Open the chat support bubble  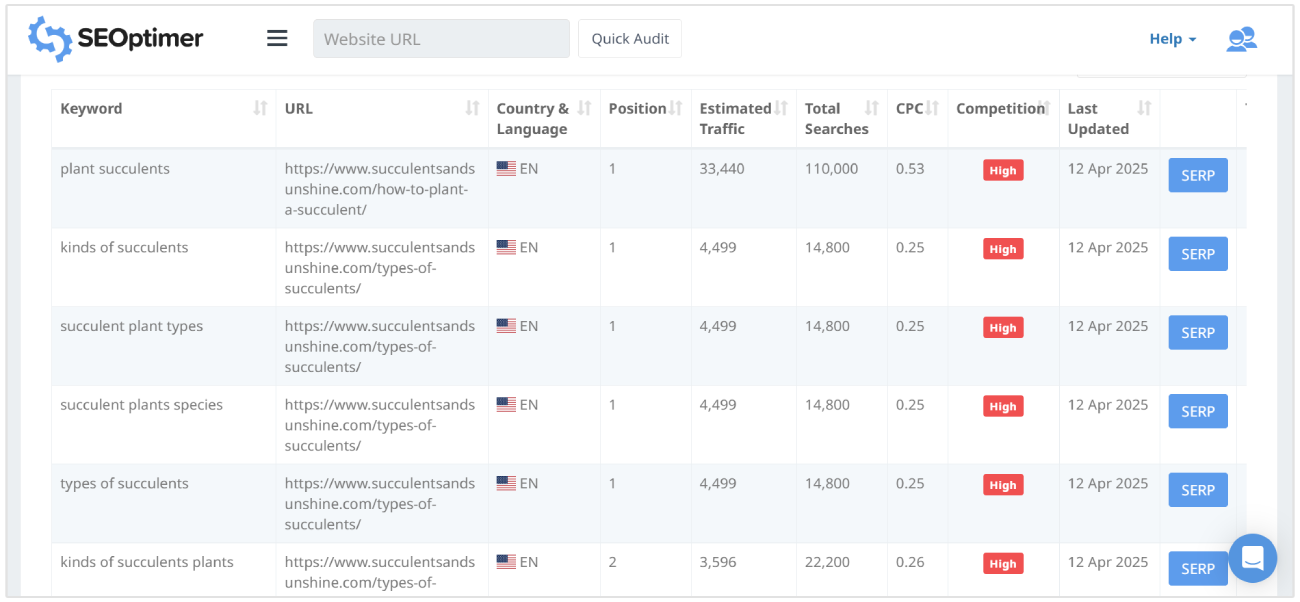click(1253, 558)
